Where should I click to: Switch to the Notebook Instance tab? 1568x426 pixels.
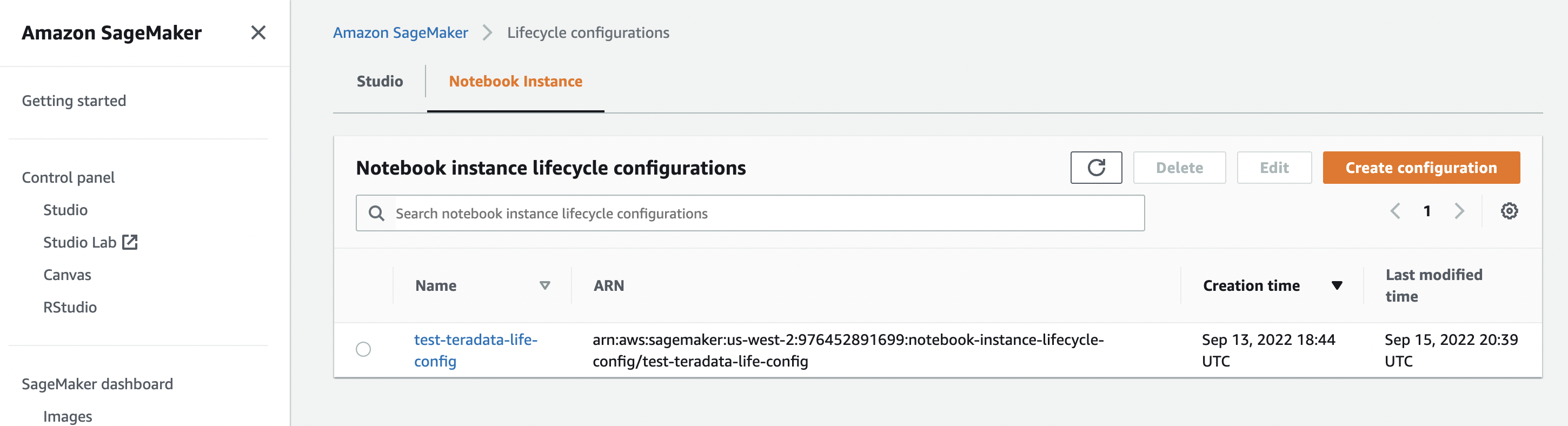point(516,82)
